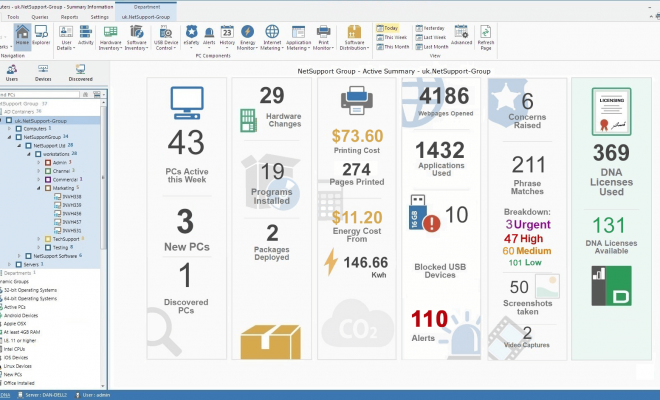
Task: Open the Print Monitor dropdown
Action: (323, 37)
